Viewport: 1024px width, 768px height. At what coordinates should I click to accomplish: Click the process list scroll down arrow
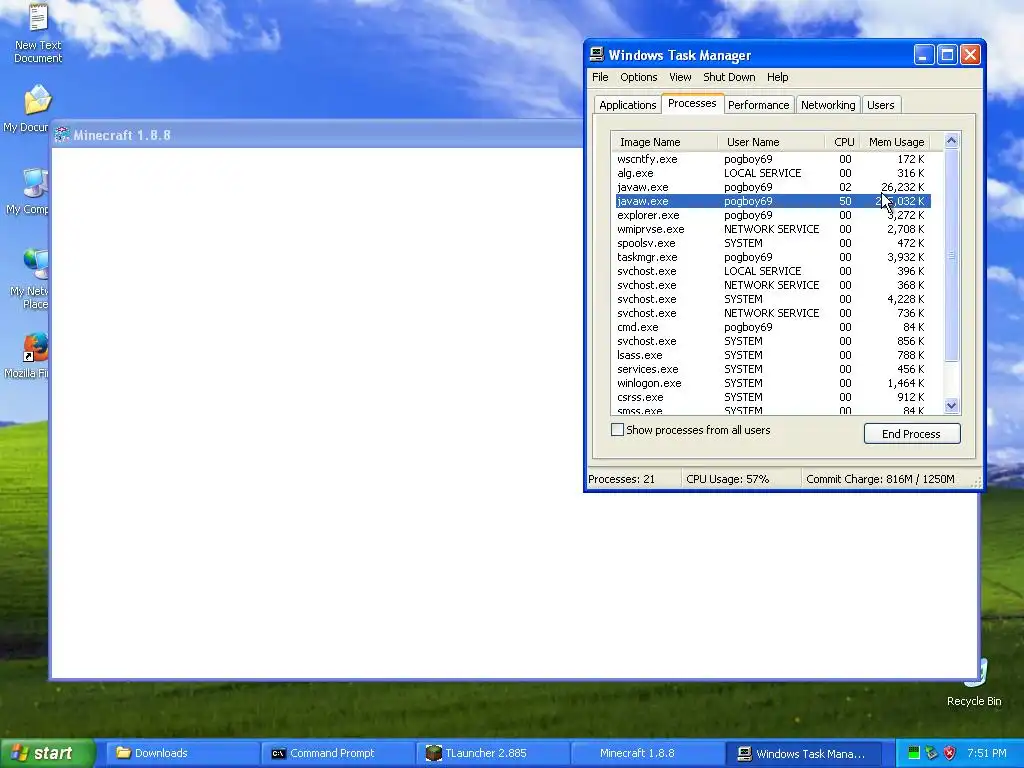(x=952, y=406)
